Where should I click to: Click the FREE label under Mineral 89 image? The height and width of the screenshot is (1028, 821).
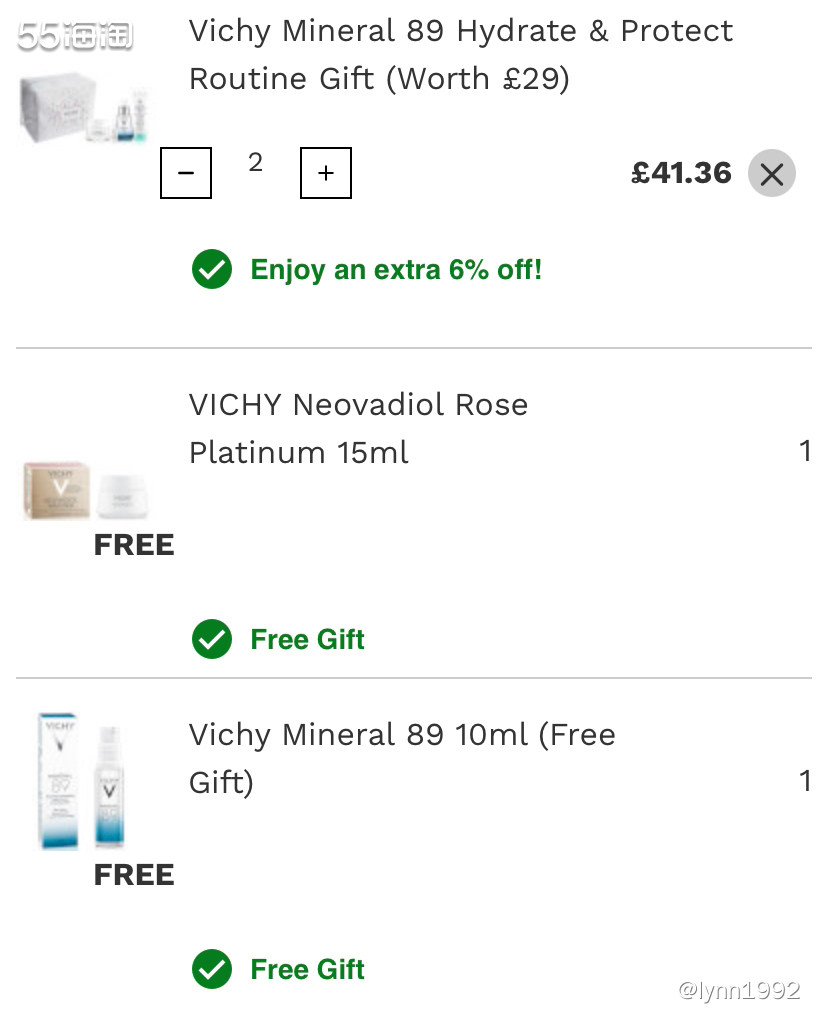pos(134,875)
